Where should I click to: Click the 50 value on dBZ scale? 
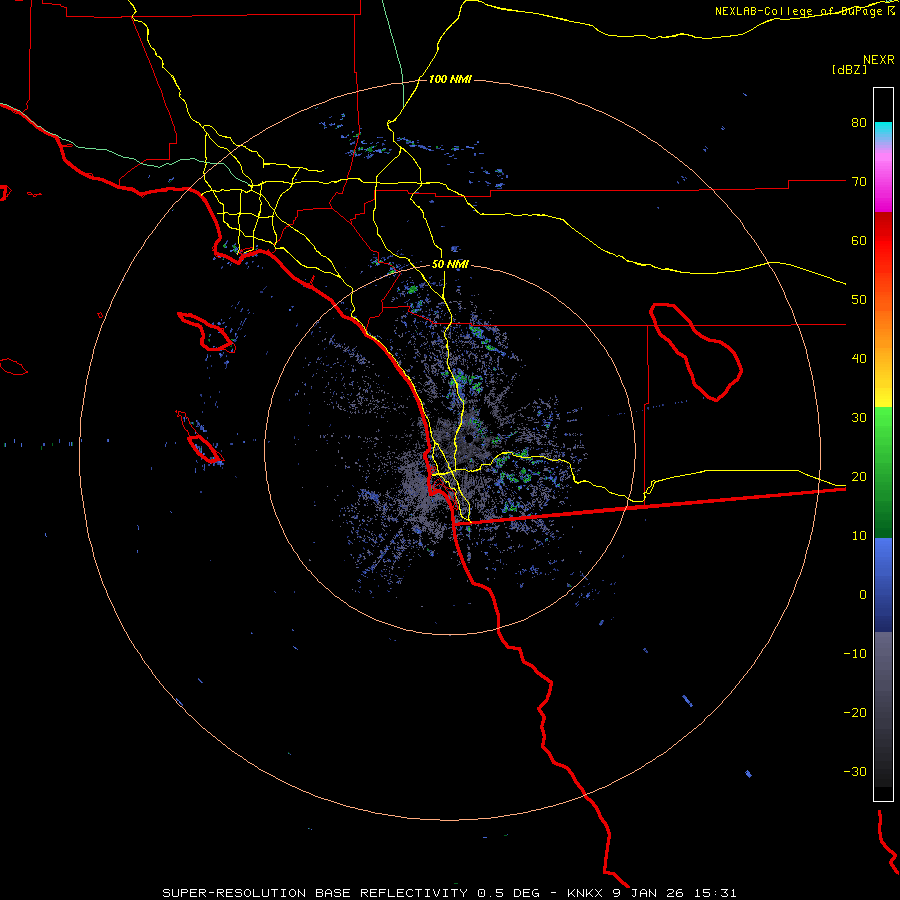click(859, 300)
